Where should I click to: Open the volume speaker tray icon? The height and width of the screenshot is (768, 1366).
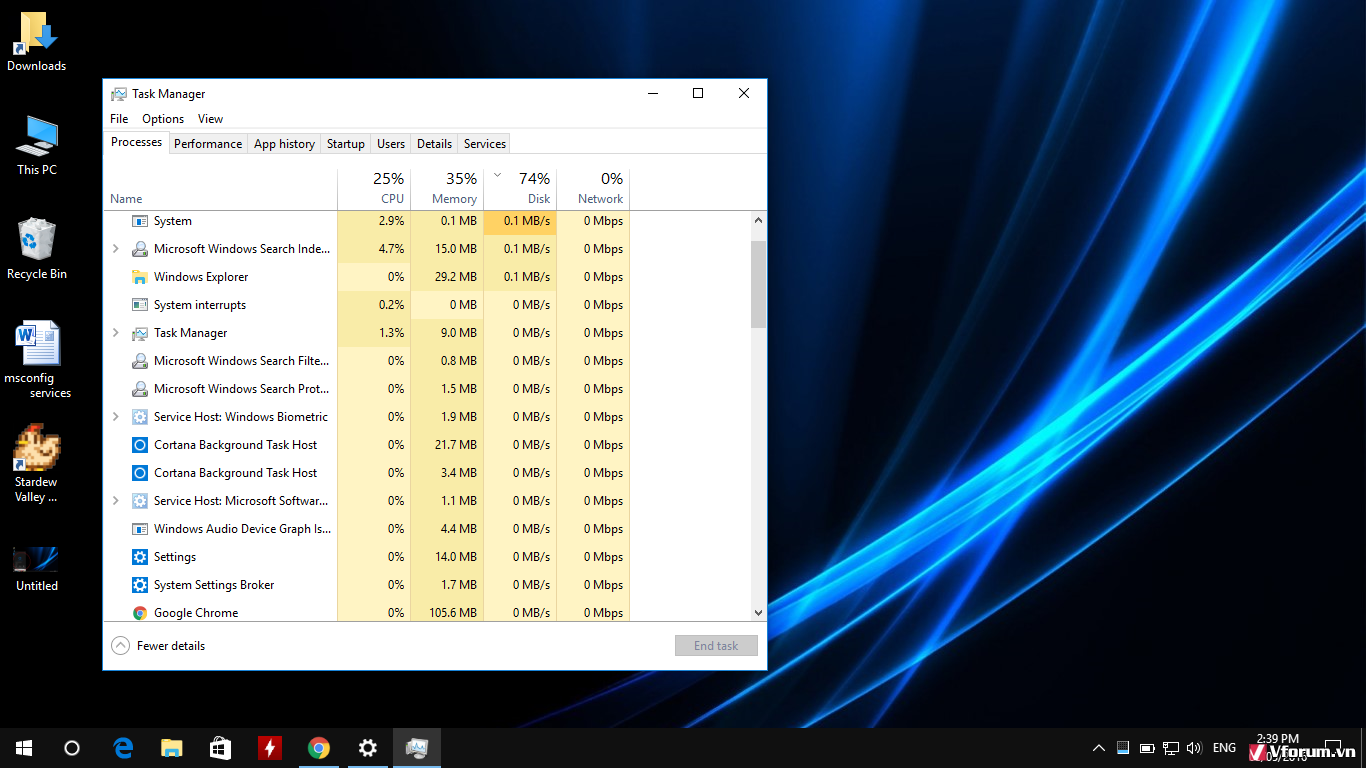coord(1194,748)
